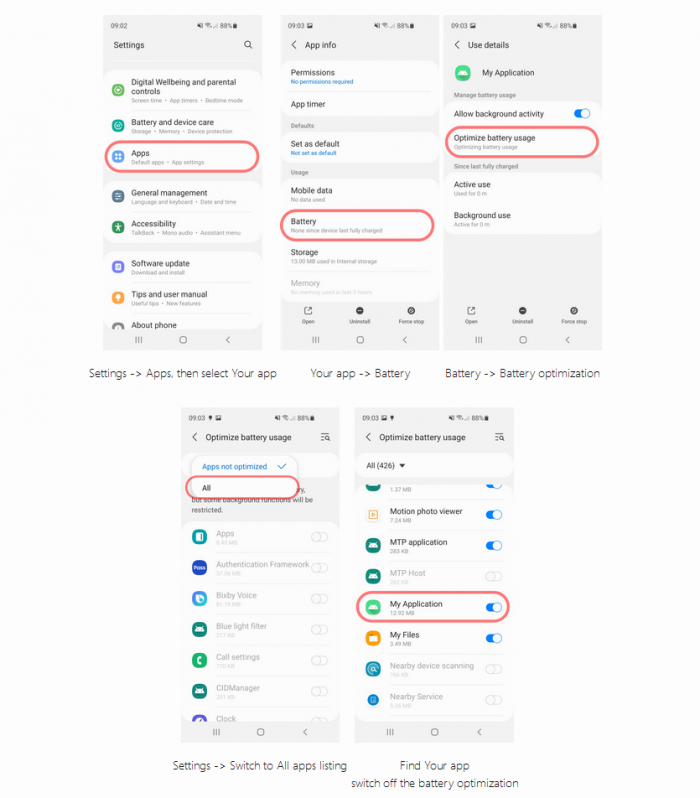
Task: Tap the Battery and device care icon
Action: coord(118,126)
